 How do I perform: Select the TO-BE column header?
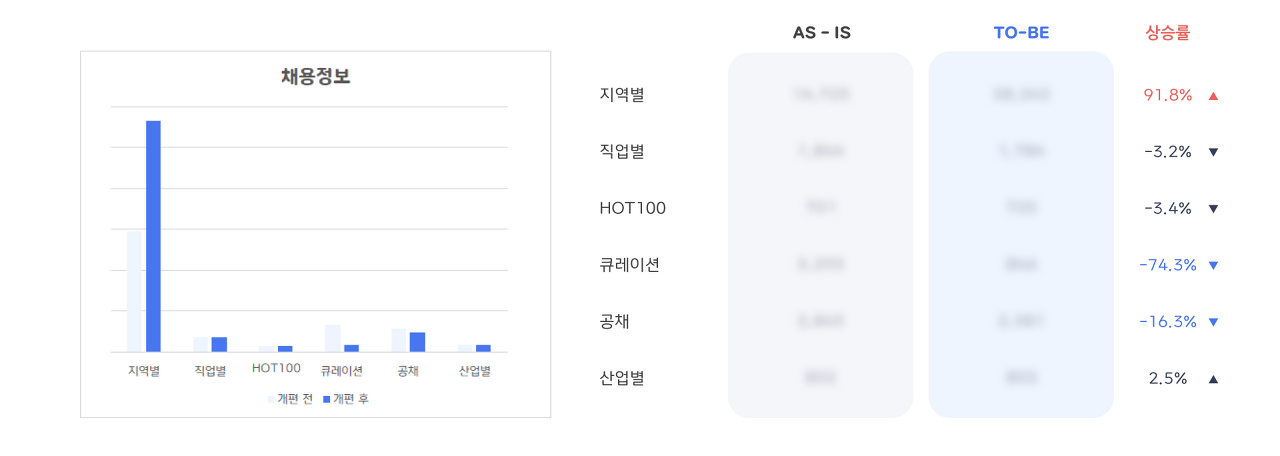[x=1021, y=33]
